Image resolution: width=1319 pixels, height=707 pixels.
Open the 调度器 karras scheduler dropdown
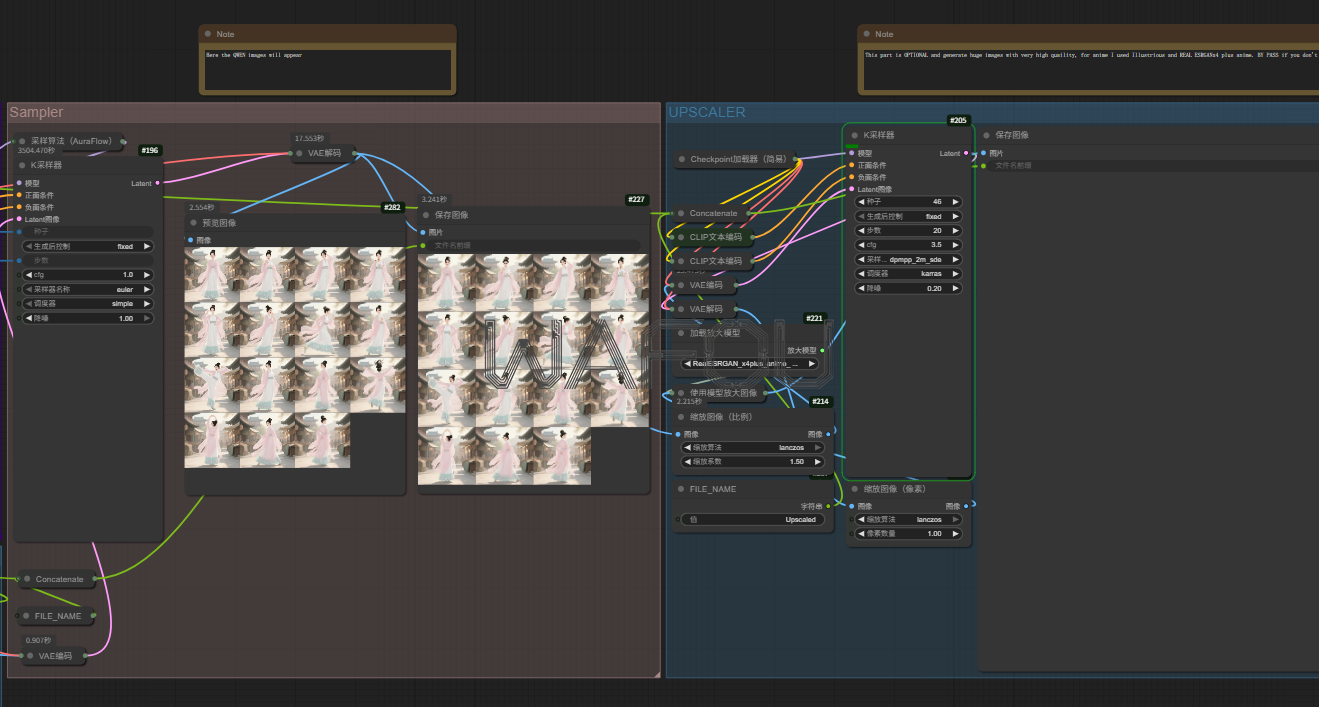pyautogui.click(x=908, y=273)
